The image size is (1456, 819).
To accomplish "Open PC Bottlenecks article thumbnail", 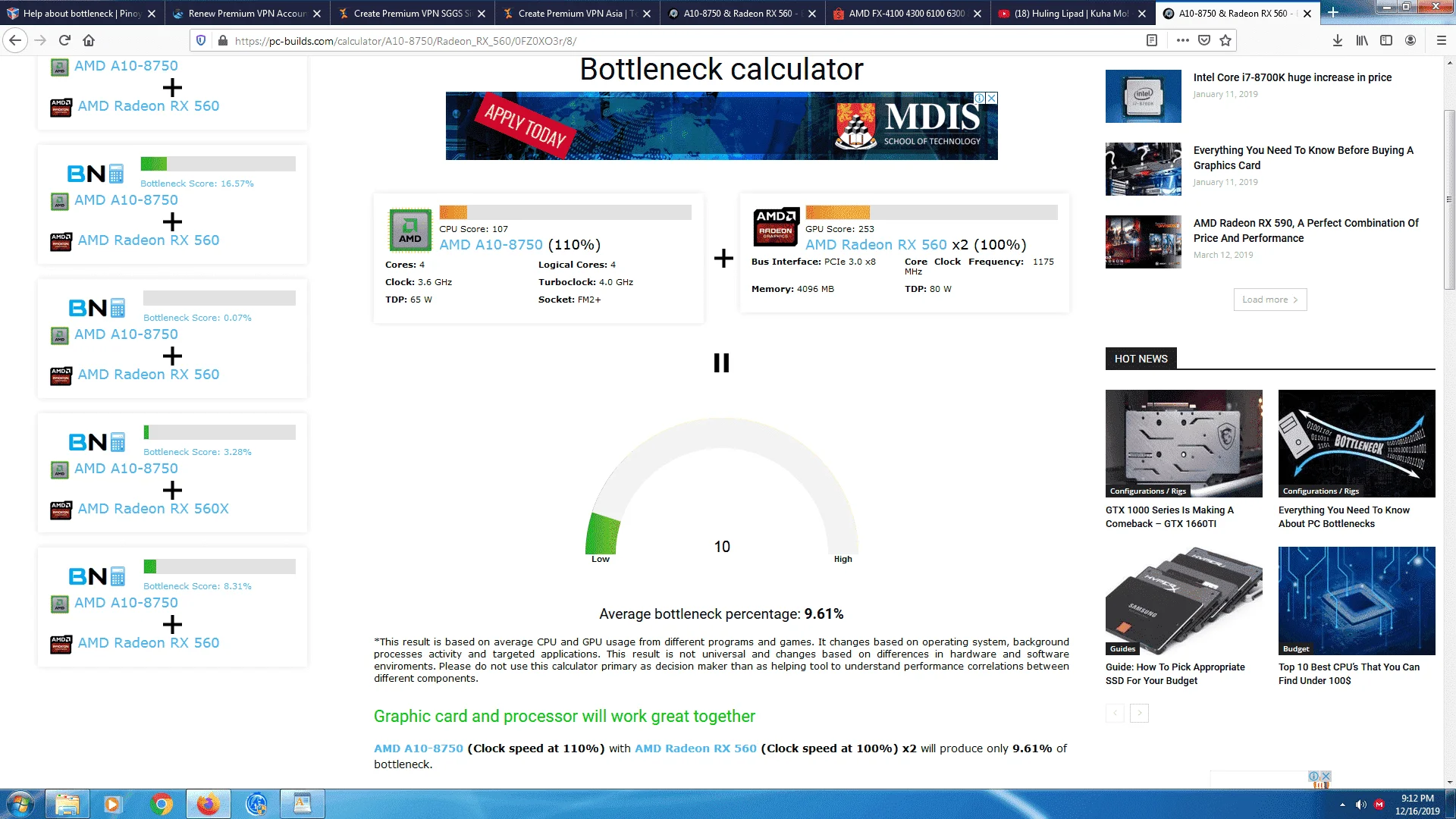I will tap(1357, 444).
